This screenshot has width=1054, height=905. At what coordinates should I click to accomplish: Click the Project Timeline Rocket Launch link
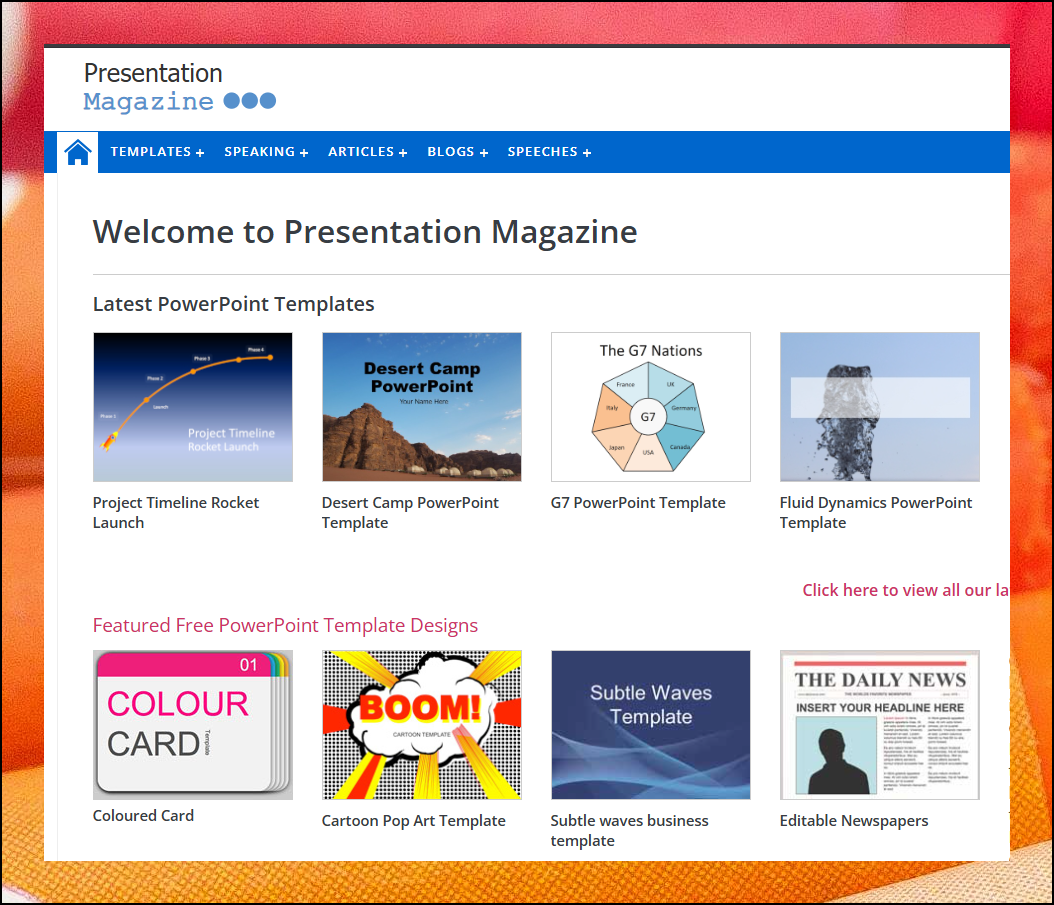[175, 512]
